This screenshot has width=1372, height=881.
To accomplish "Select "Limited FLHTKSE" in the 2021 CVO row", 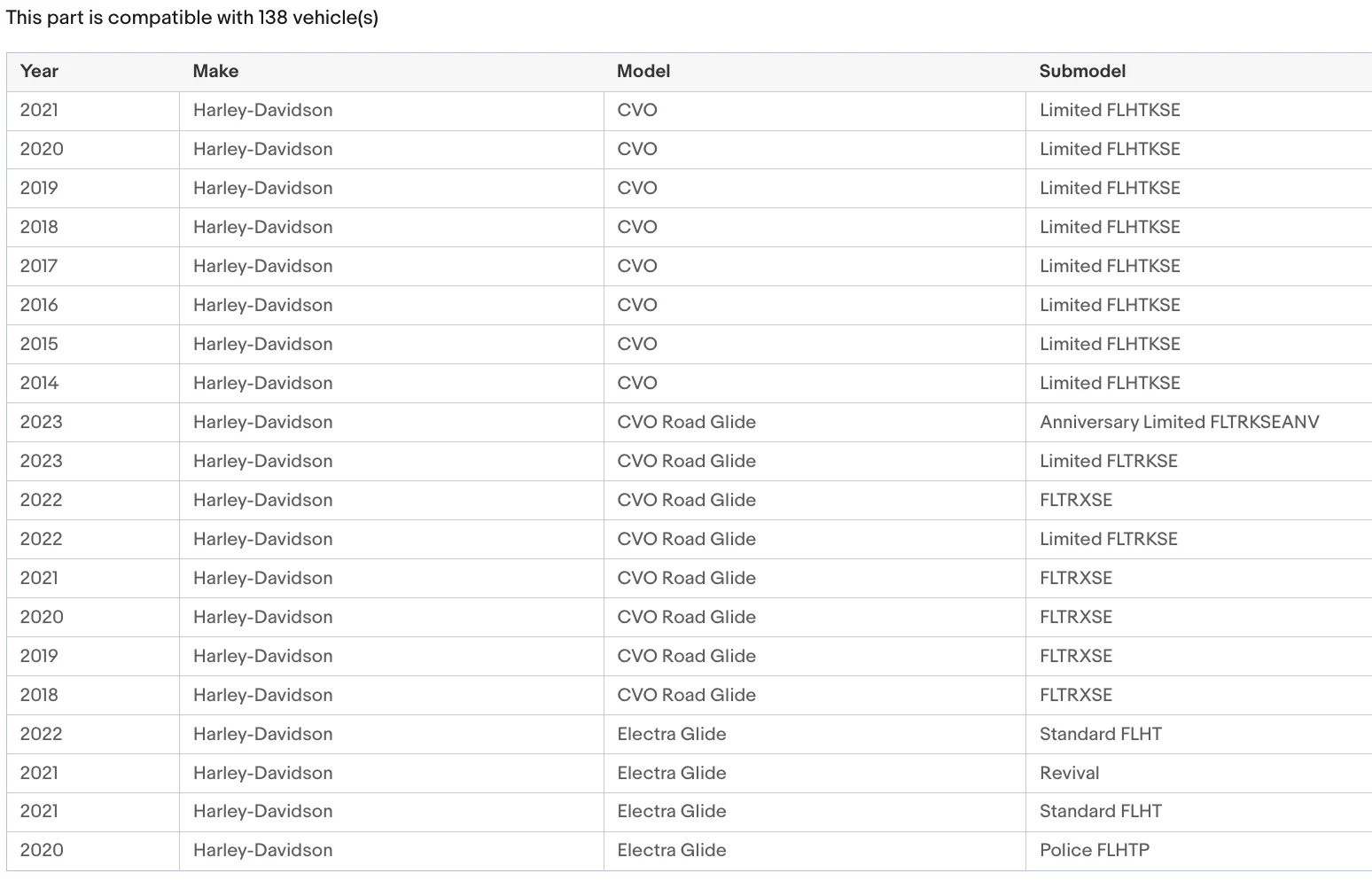I will pyautogui.click(x=1110, y=110).
